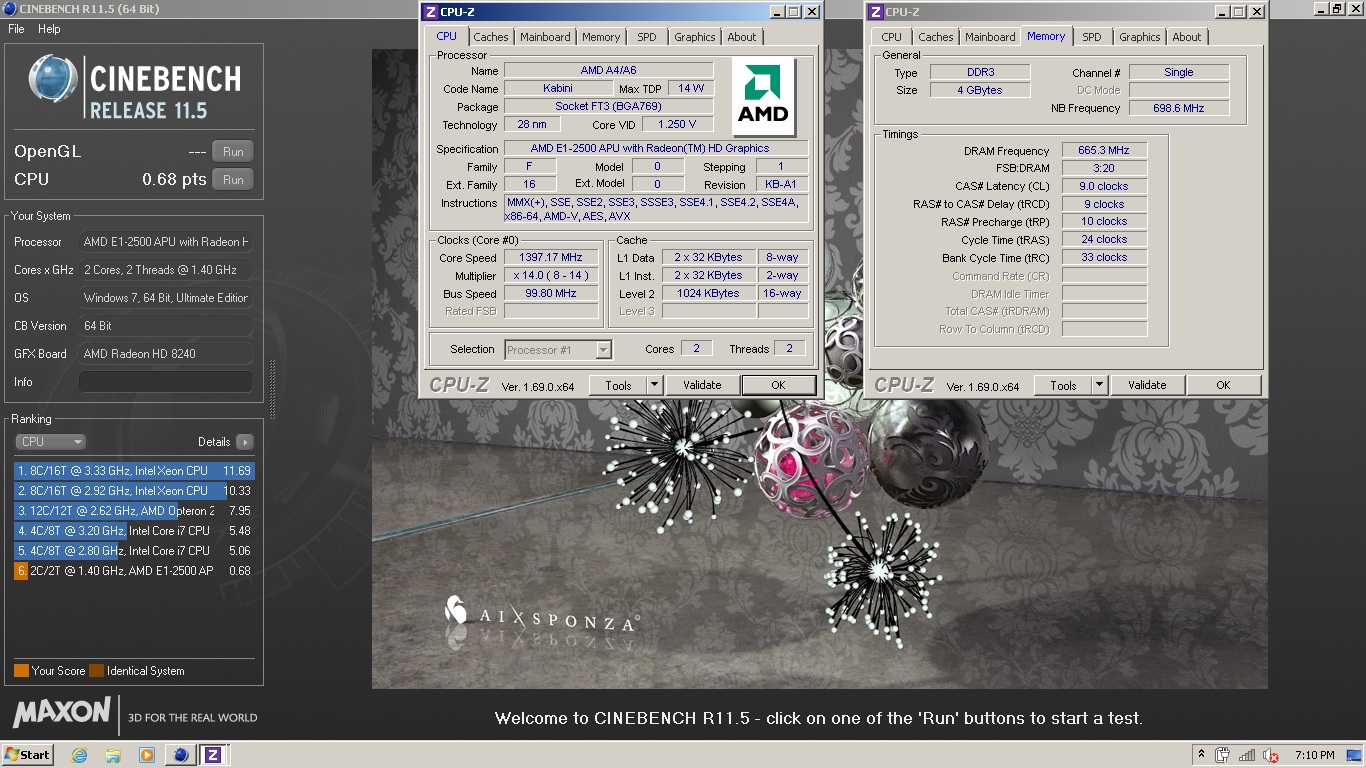Viewport: 1366px width, 768px height.
Task: Click Validate in right CPU-Z window
Action: (1147, 385)
